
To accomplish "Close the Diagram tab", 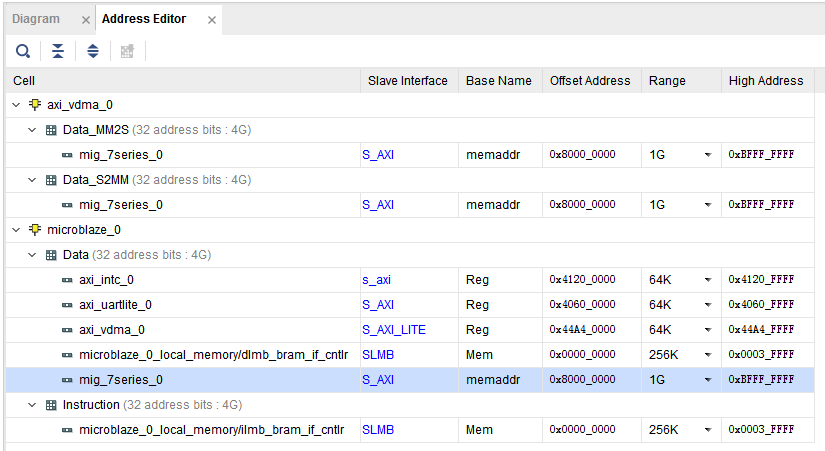I will point(84,20).
